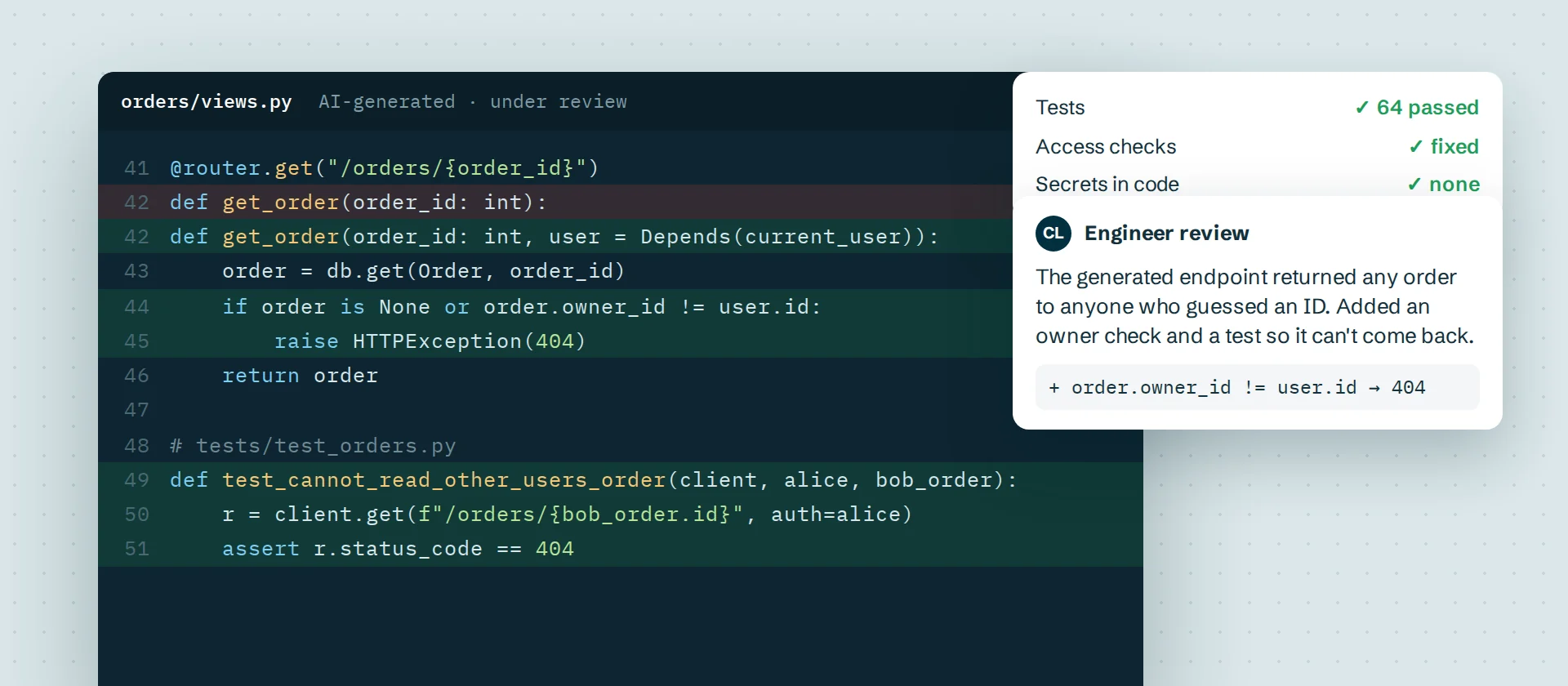Click the added get_order line with Depends(current_user)
The image size is (1568, 686).
click(x=555, y=236)
